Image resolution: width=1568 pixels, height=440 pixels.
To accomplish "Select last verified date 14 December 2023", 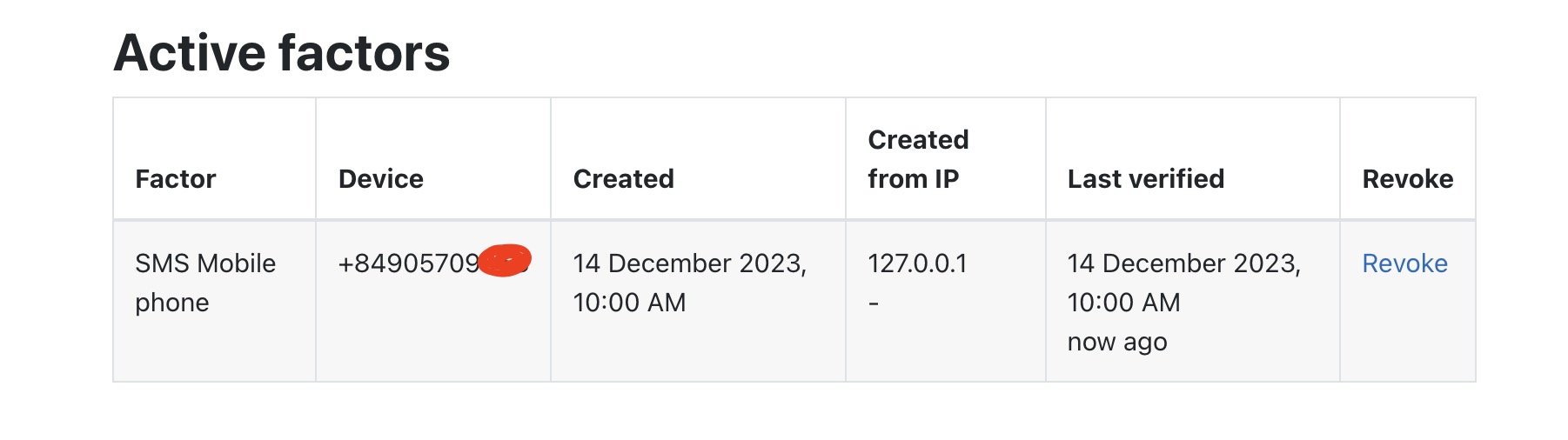I will 1184,263.
